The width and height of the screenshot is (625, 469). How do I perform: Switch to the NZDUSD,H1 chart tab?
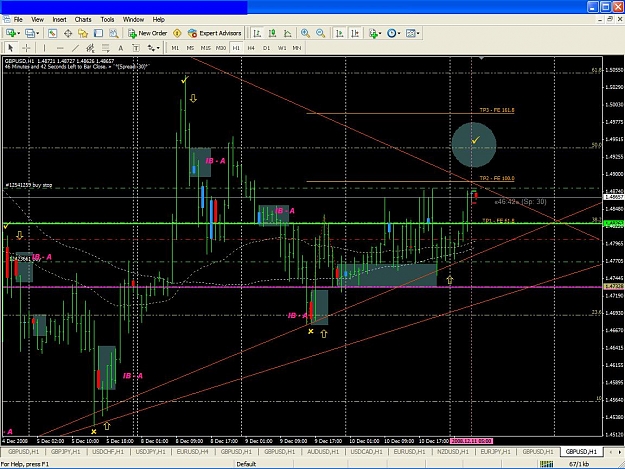coord(453,452)
